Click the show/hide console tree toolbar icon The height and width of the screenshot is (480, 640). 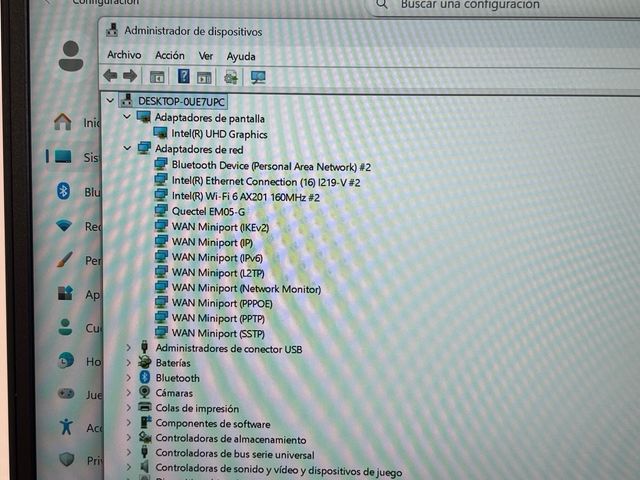[x=157, y=76]
